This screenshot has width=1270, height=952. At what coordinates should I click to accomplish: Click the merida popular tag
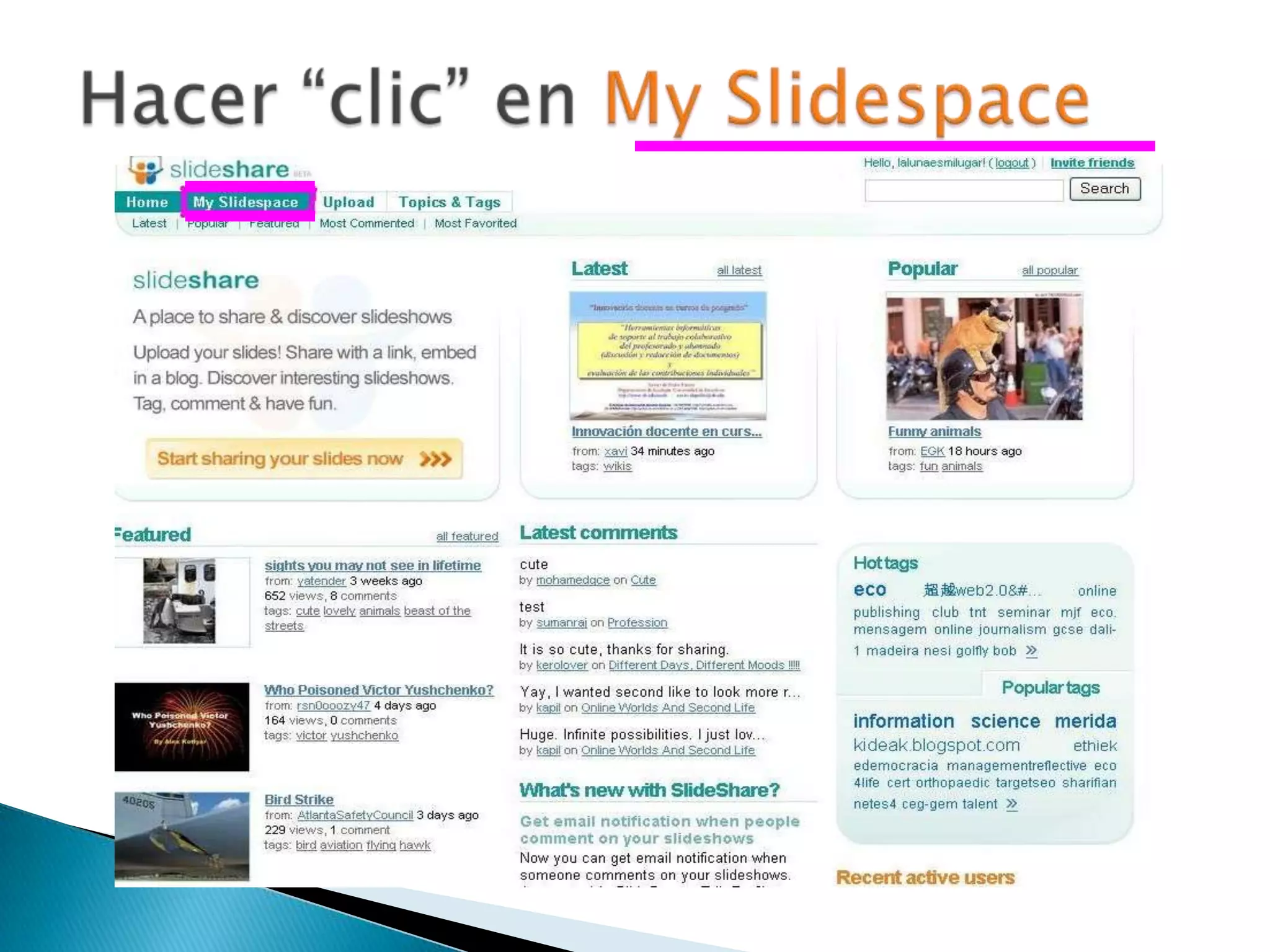[x=1085, y=721]
